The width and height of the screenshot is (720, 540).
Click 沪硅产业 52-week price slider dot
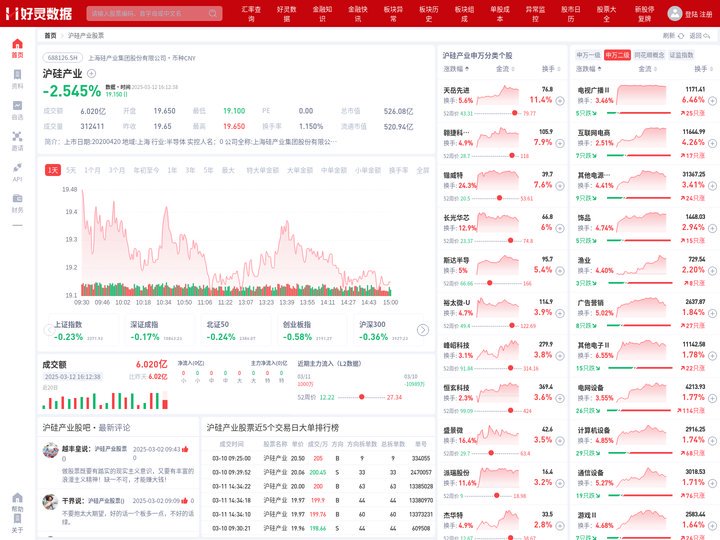361,397
